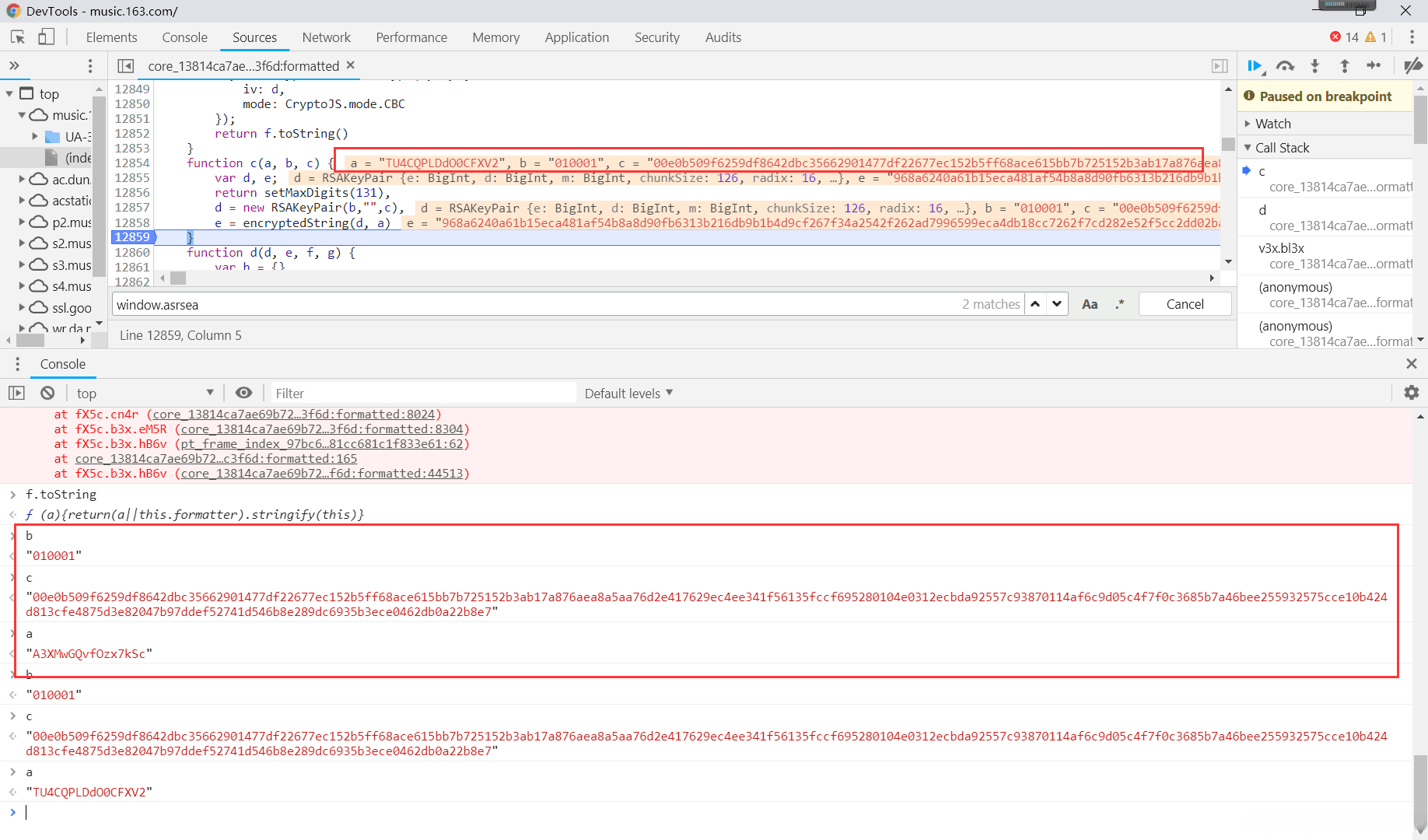Viewport: 1428px width, 840px height.
Task: Toggle regular expression search
Action: pos(1119,304)
